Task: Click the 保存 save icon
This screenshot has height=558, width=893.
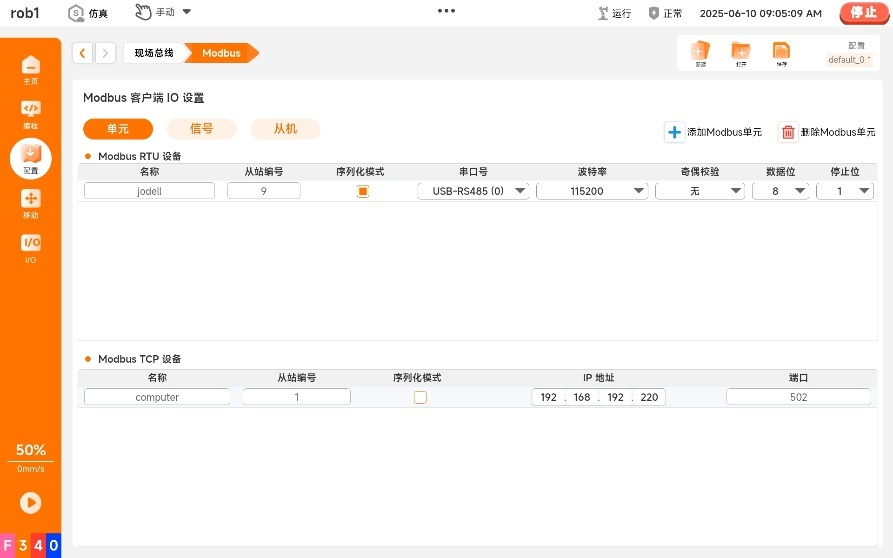Action: coord(781,52)
